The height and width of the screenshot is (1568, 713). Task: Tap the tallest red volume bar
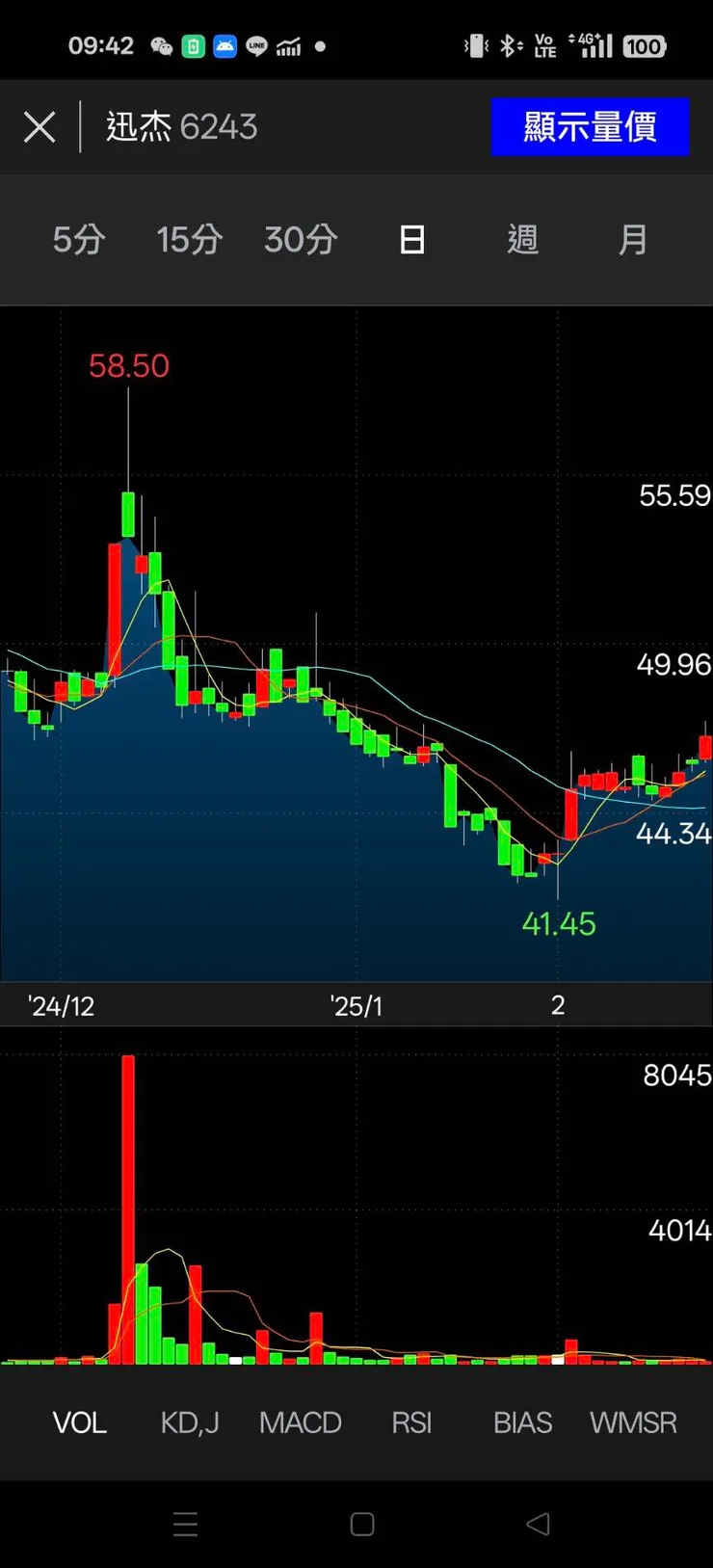pyautogui.click(x=128, y=1209)
